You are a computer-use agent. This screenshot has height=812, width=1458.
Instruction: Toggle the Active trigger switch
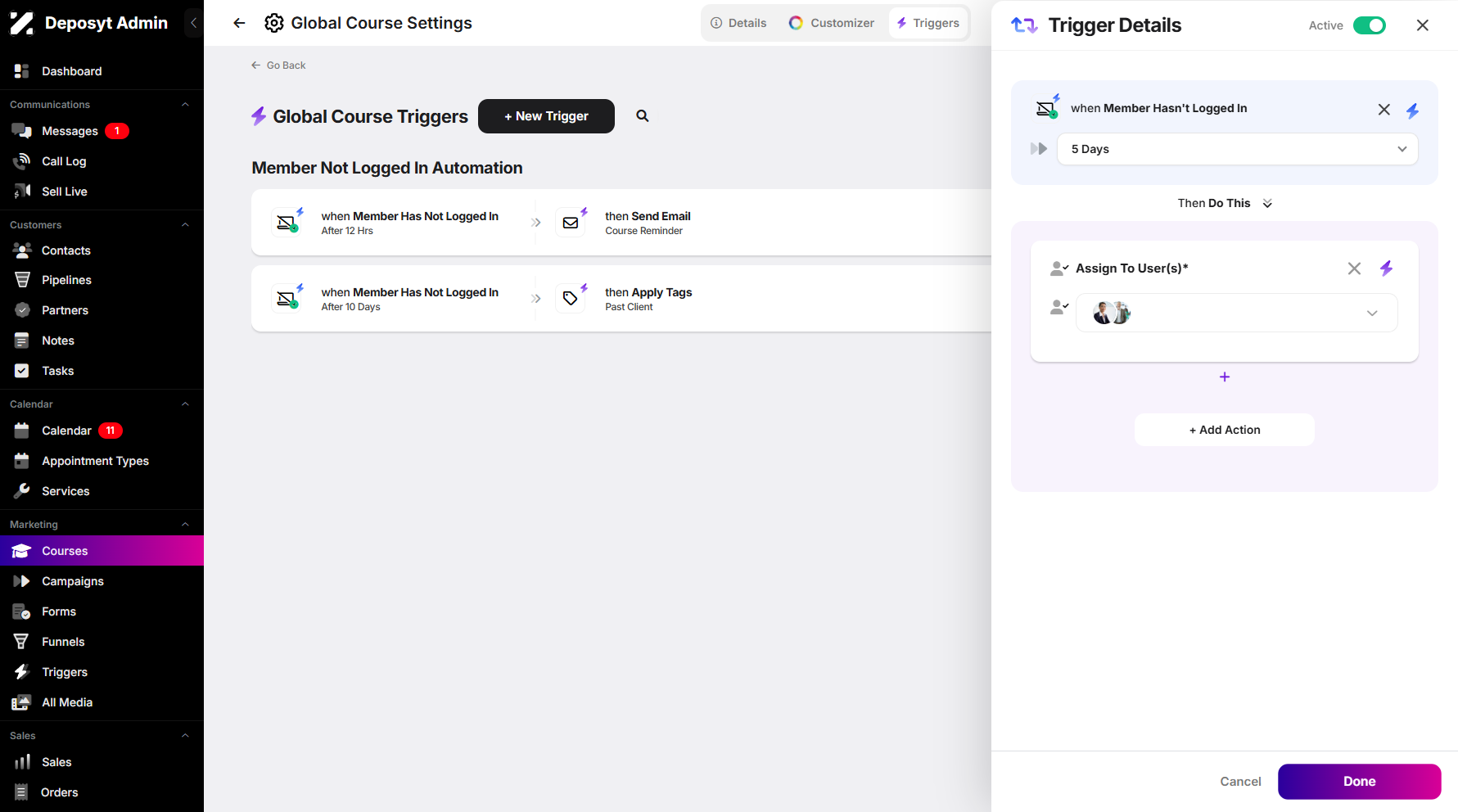tap(1370, 25)
